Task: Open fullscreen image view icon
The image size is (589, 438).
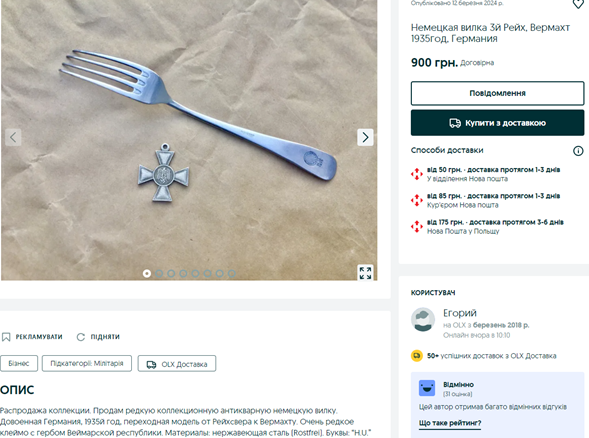Action: (x=365, y=273)
